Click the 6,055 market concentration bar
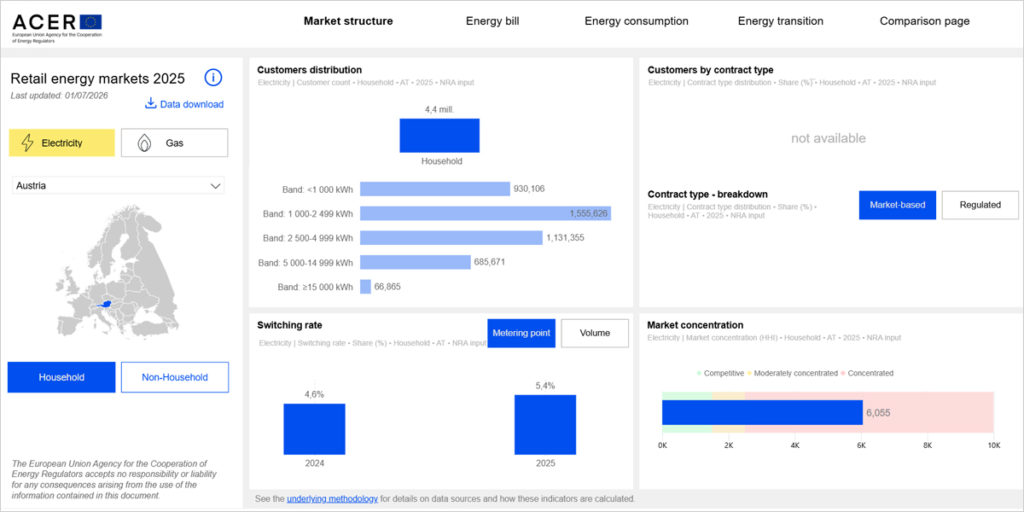Image resolution: width=1024 pixels, height=512 pixels. (762, 413)
